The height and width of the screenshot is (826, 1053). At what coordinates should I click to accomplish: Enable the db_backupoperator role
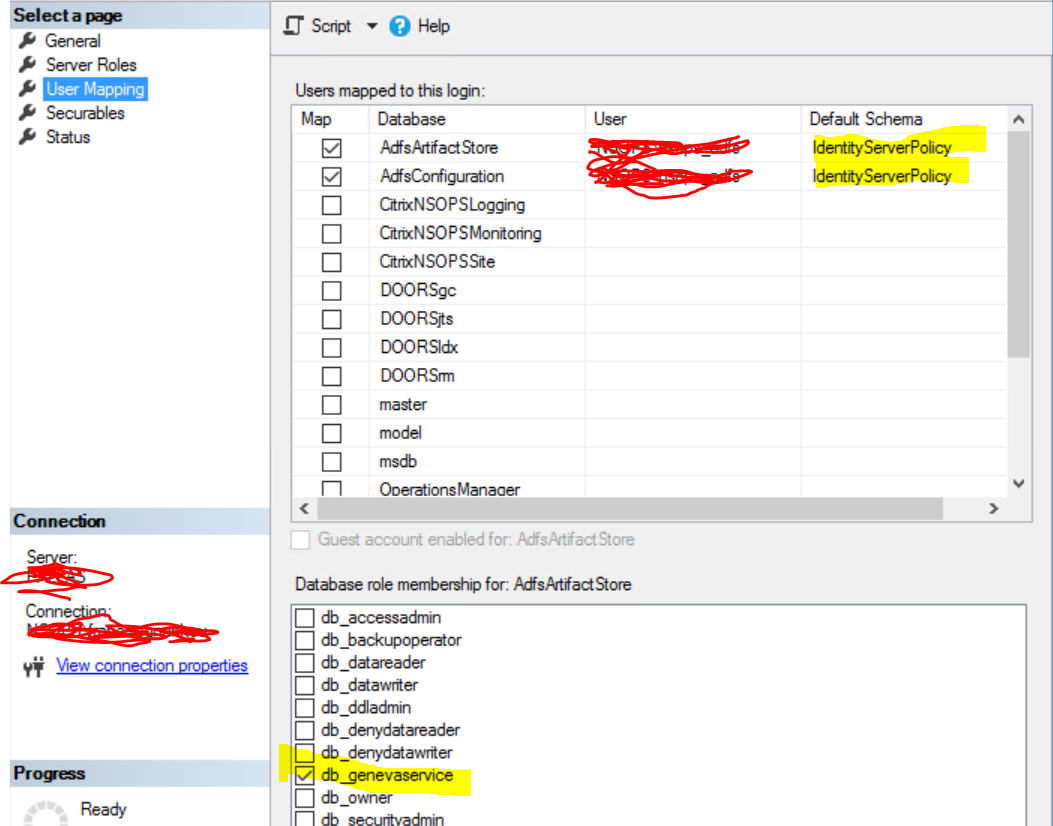305,640
